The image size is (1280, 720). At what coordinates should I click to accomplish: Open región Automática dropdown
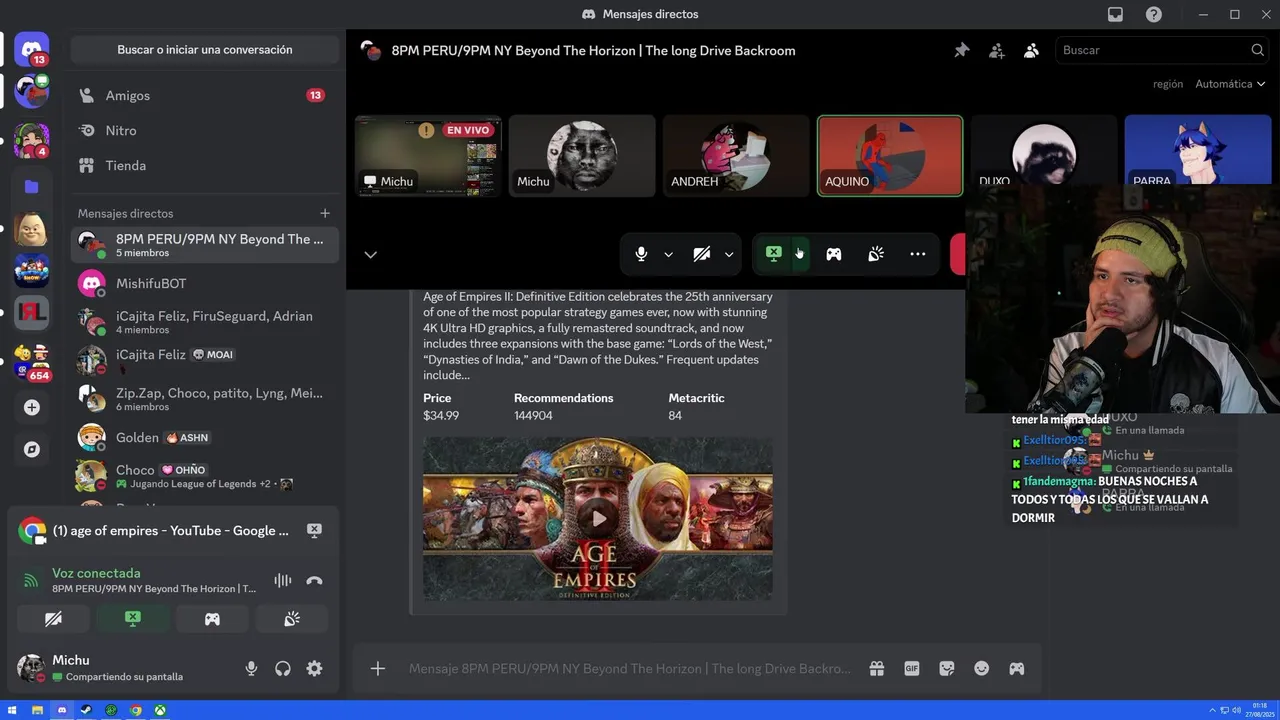coord(1229,84)
